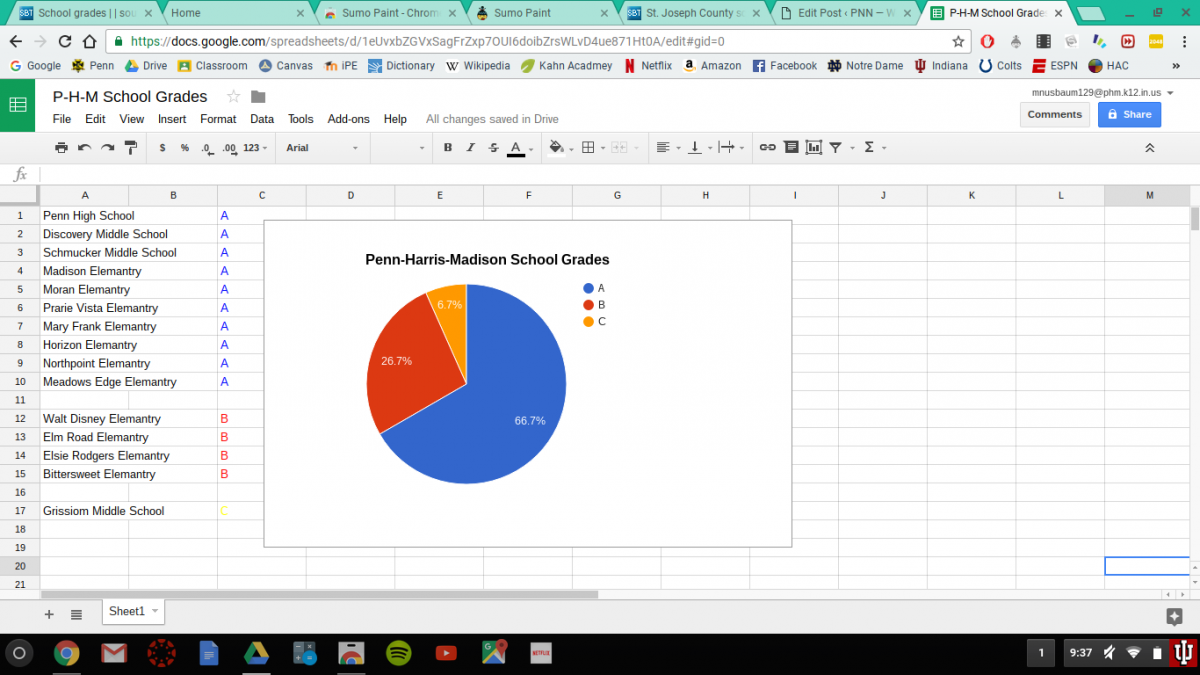The width and height of the screenshot is (1200, 675).
Task: Open the fill color picker
Action: pos(560,148)
